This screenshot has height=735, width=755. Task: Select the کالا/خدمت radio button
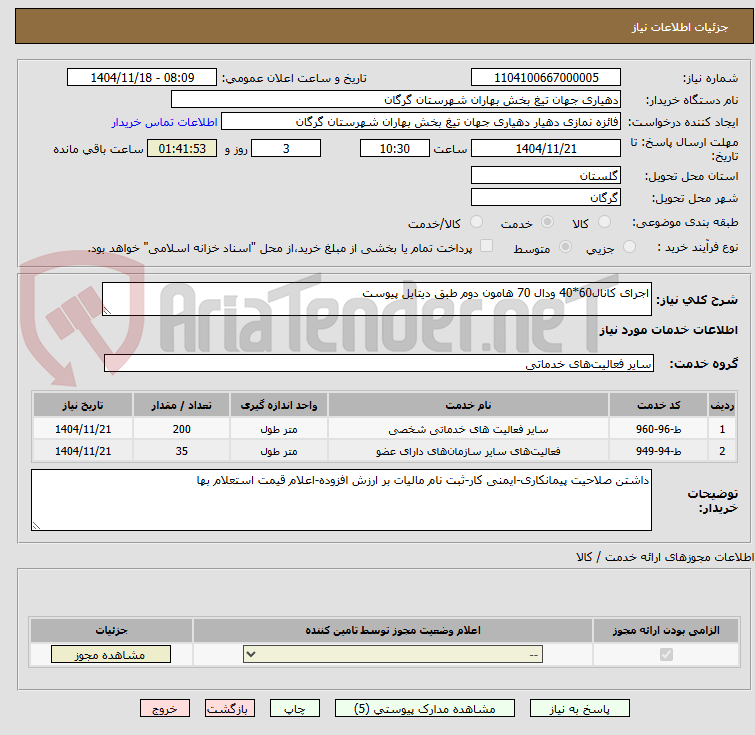click(476, 222)
